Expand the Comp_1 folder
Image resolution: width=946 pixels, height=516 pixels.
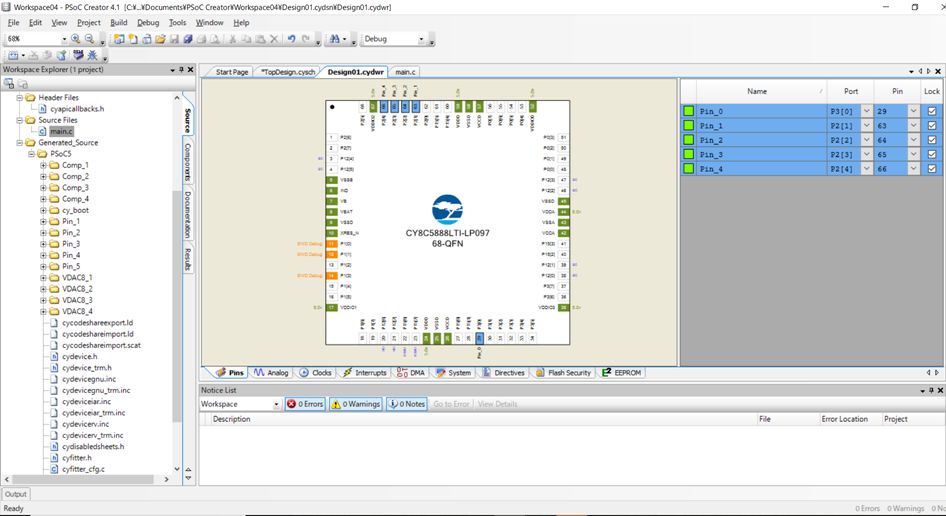[x=43, y=165]
